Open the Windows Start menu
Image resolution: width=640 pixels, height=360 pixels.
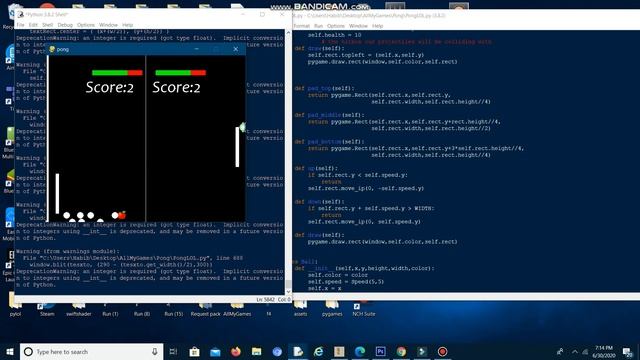pos(10,351)
